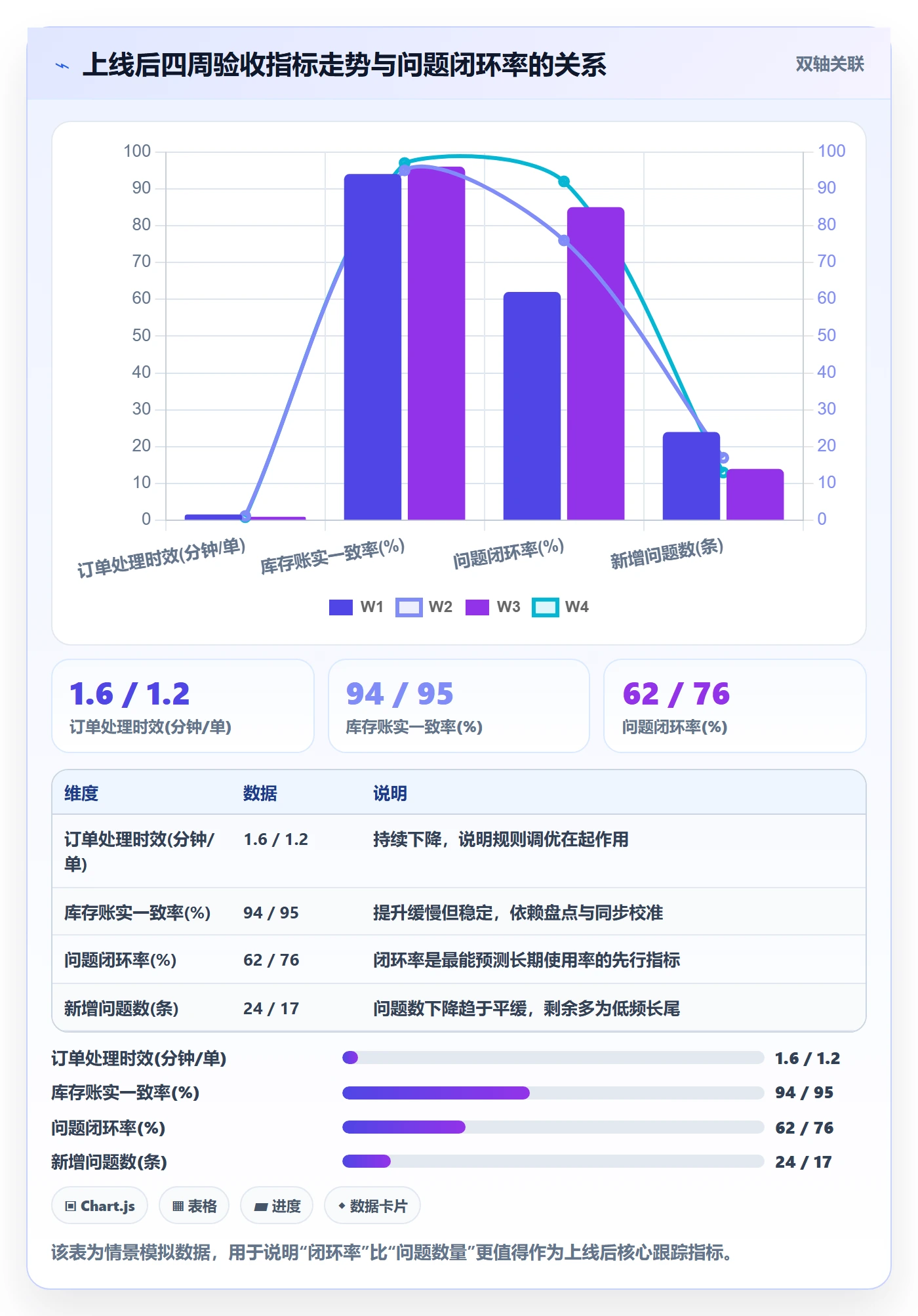Click the 数据 column header
The height and width of the screenshot is (1316, 918).
pos(260,793)
